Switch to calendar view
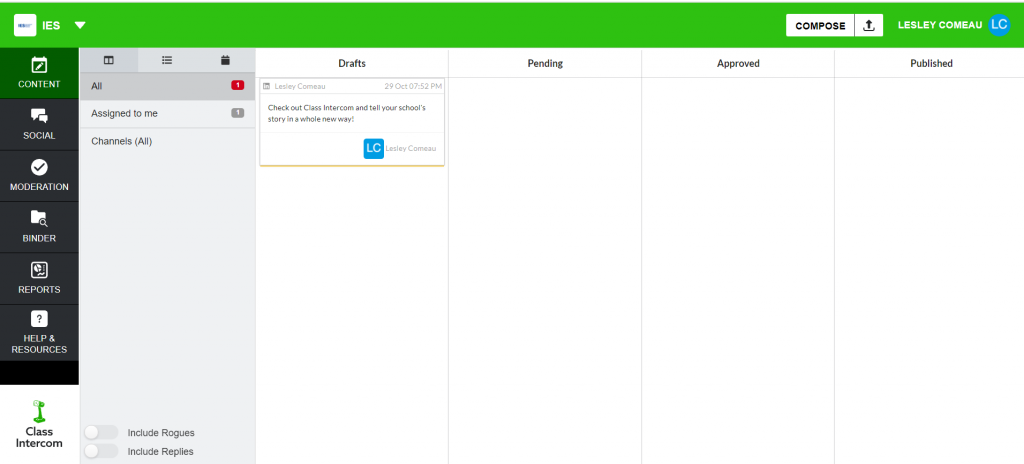The height and width of the screenshot is (464, 1024). point(225,60)
